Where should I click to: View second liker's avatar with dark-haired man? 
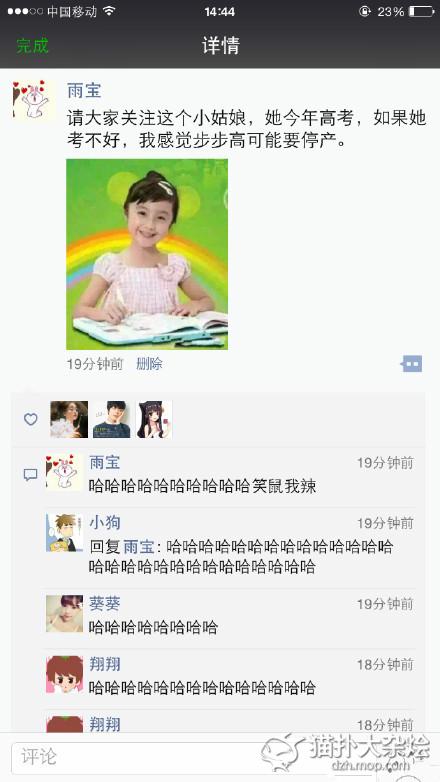pos(111,419)
